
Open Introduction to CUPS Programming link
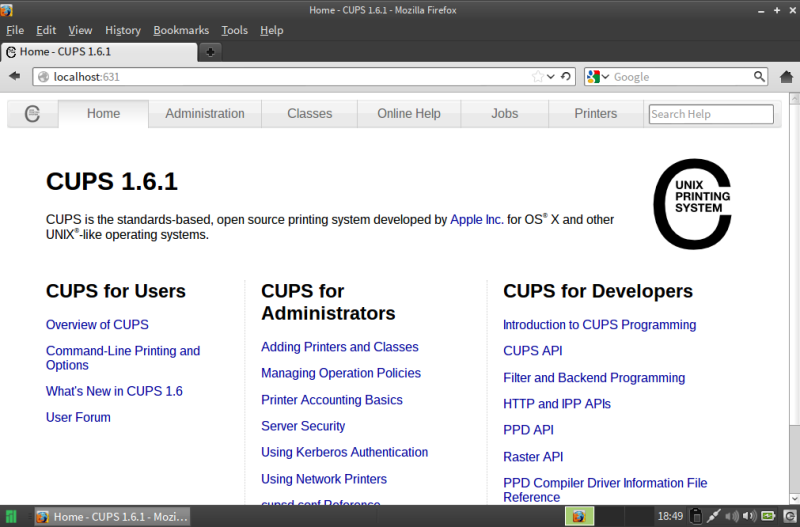[599, 324]
